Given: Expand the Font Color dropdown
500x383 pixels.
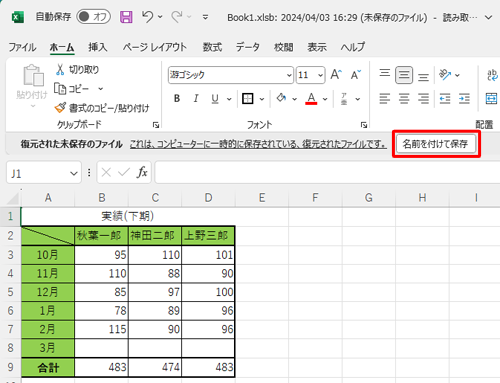Looking at the screenshot, I should (325, 99).
